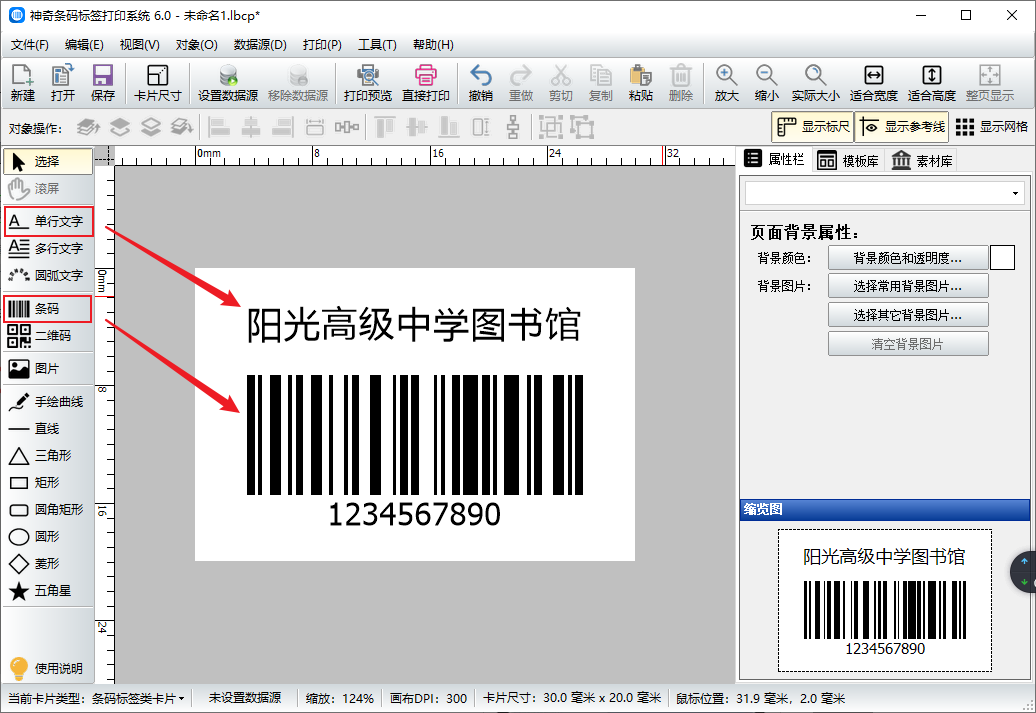Viewport: 1036px width, 713px height.
Task: Choose the 五角星 star shape tool
Action: pyautogui.click(x=48, y=591)
